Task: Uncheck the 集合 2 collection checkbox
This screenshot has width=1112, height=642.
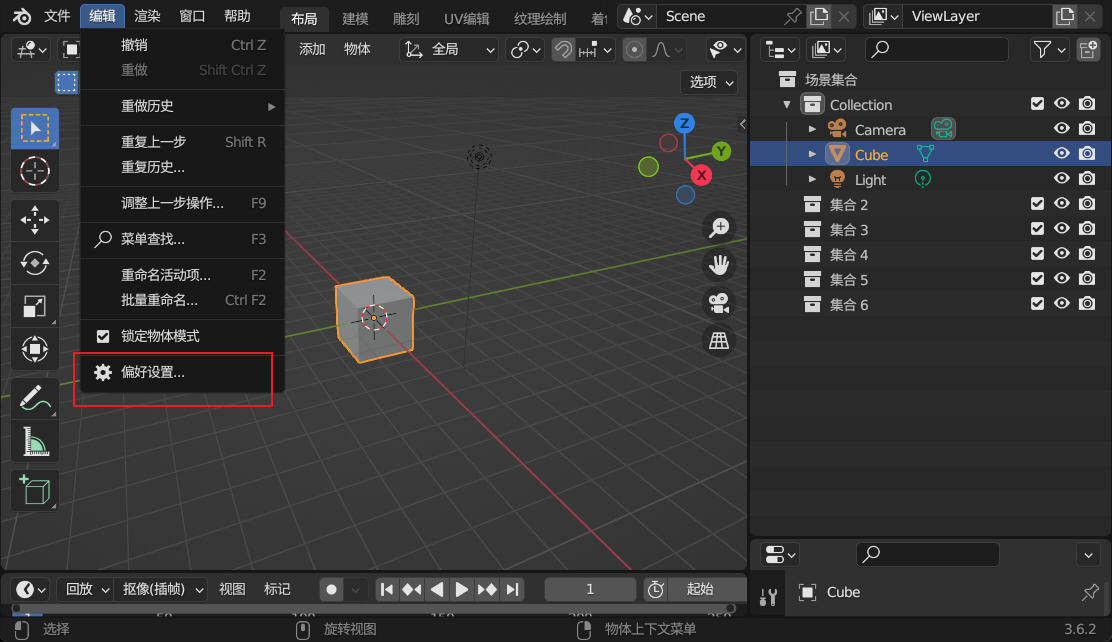Action: coord(1037,204)
